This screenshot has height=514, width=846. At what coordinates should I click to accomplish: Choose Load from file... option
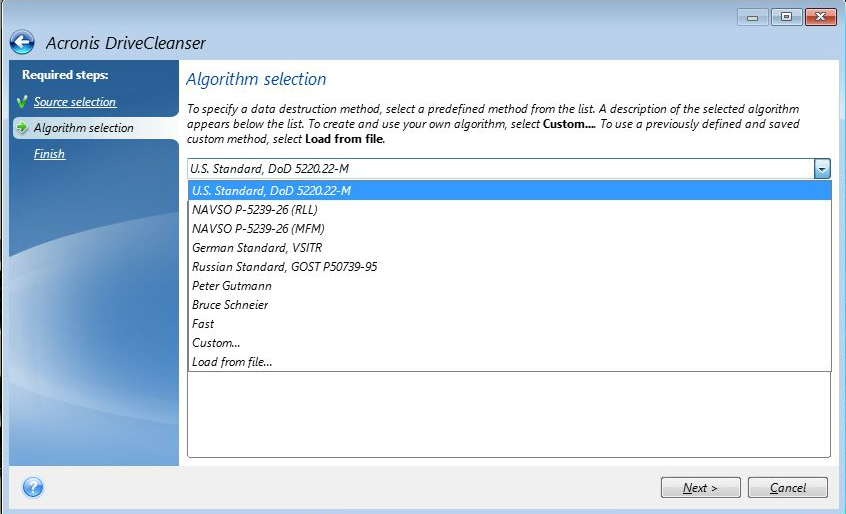[x=510, y=362]
